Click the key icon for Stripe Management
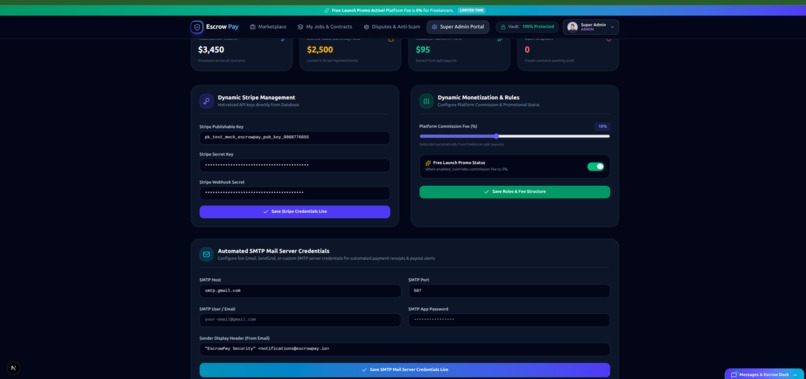 tap(207, 101)
